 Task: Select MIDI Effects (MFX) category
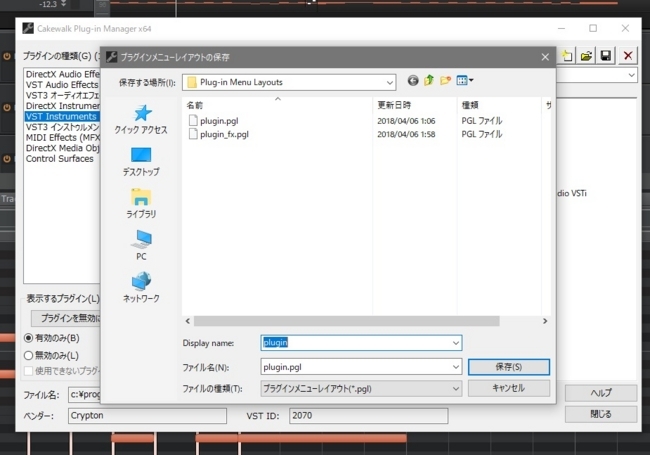[62, 138]
